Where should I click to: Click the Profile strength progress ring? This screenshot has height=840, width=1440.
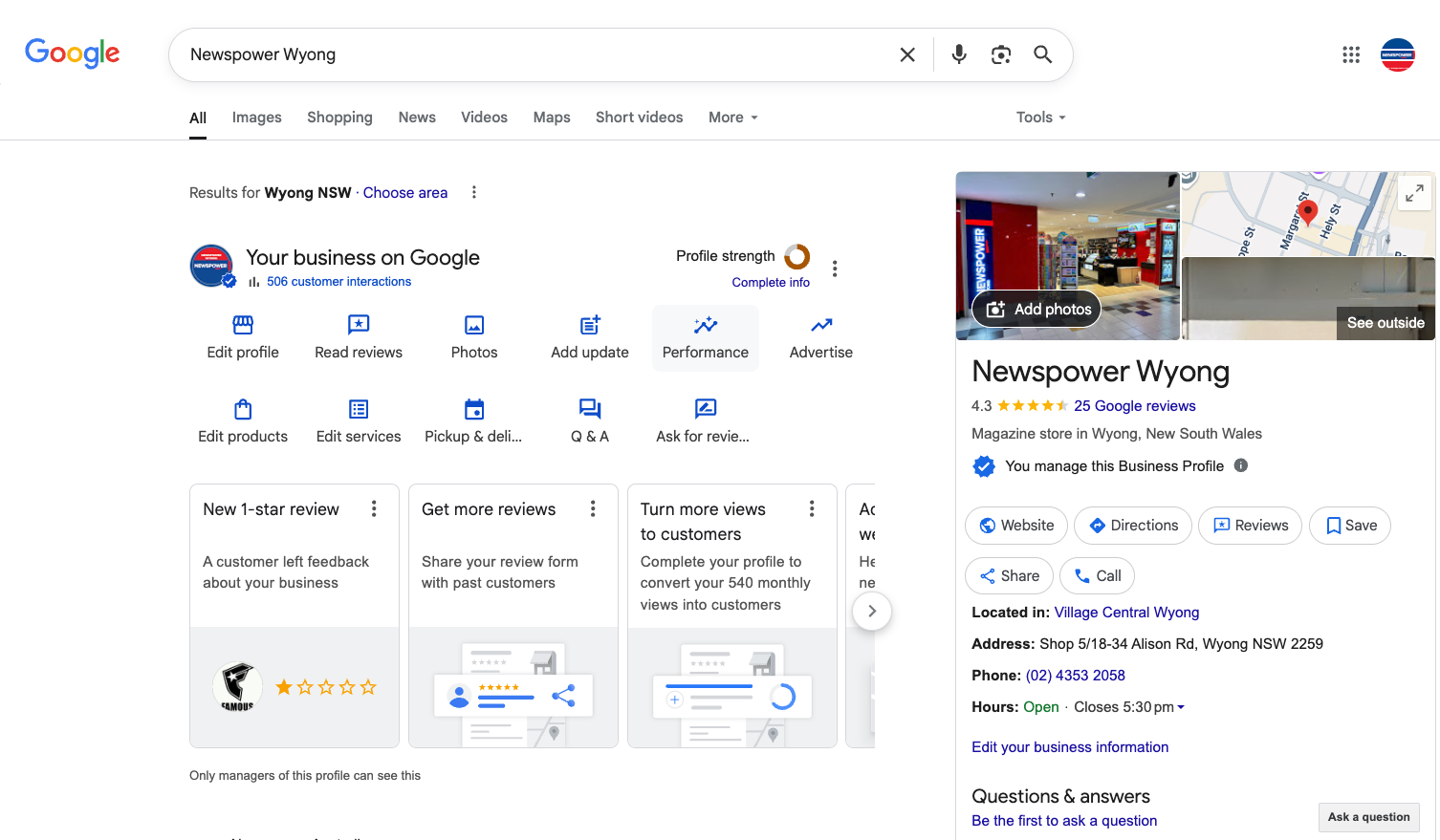pyautogui.click(x=797, y=256)
